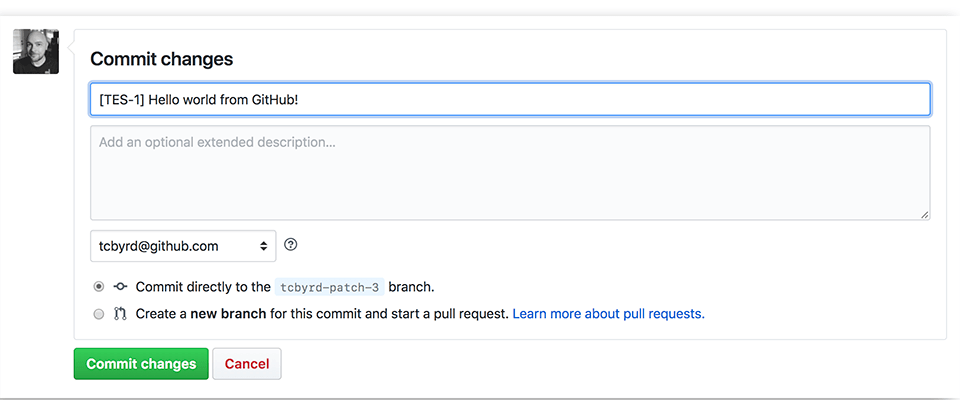The height and width of the screenshot is (400, 960).
Task: Click the 'Add an optional extended description' placeholder
Action: (217, 142)
